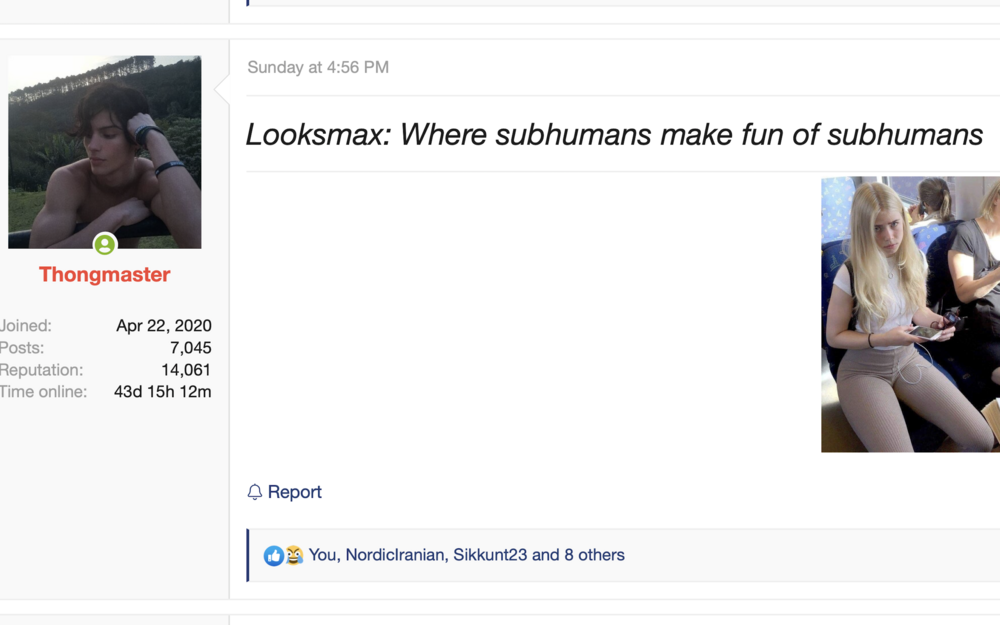The width and height of the screenshot is (1000, 625).
Task: Click the laughing-crying emoji reaction icon
Action: 294,555
